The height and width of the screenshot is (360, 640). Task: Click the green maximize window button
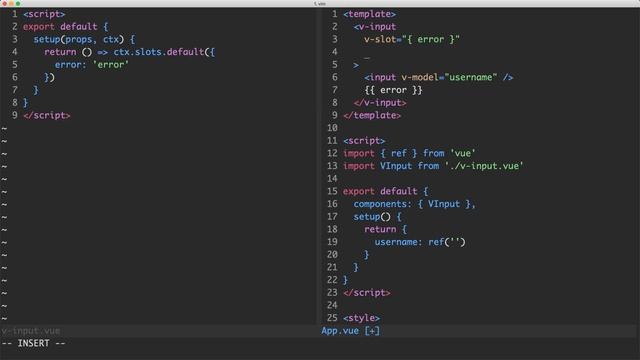point(18,3)
